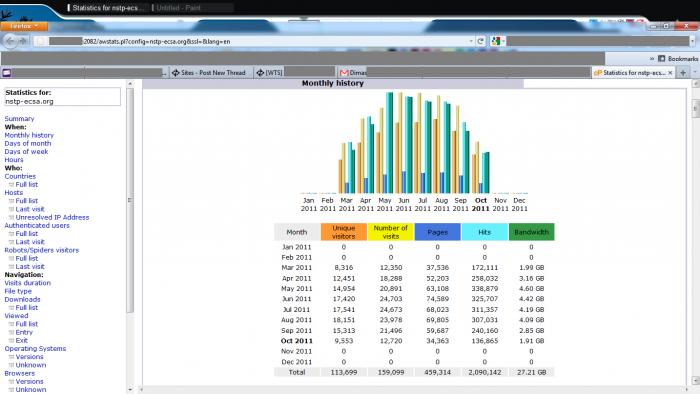Open Last visit under Authenticated users
This screenshot has height=394, width=700.
pyautogui.click(x=30, y=242)
